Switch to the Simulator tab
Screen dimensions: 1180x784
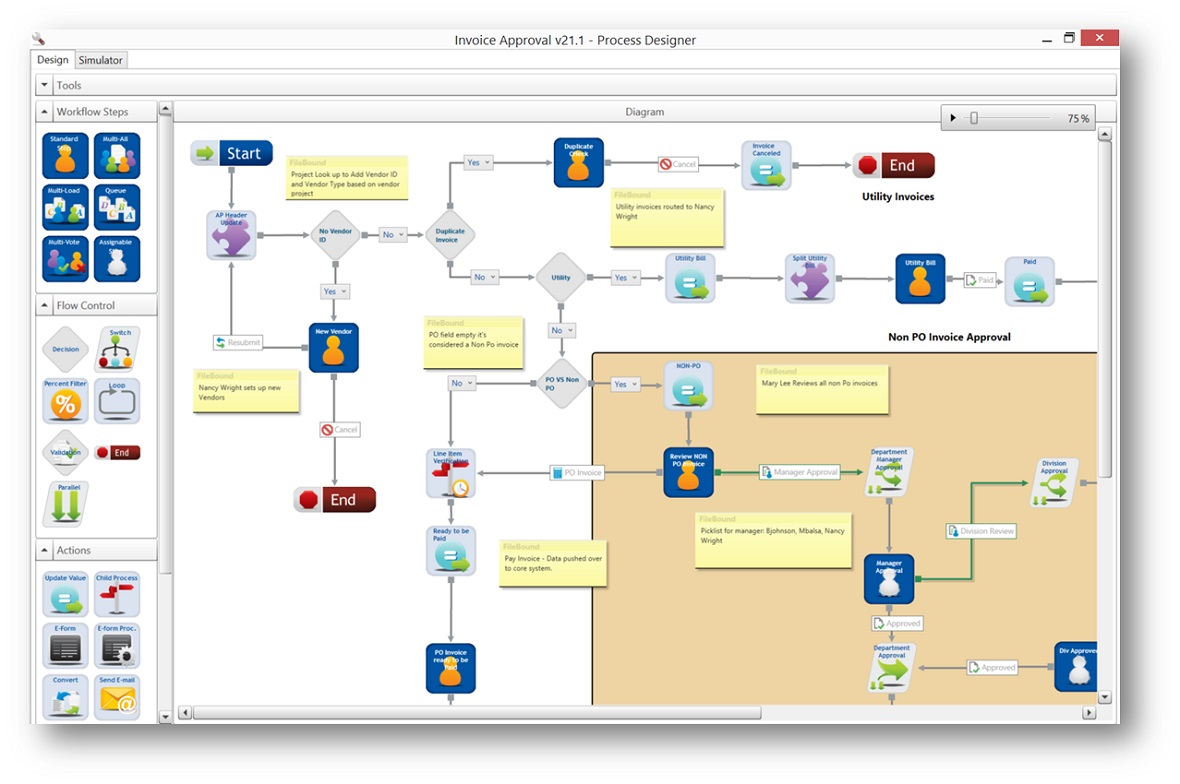click(100, 60)
